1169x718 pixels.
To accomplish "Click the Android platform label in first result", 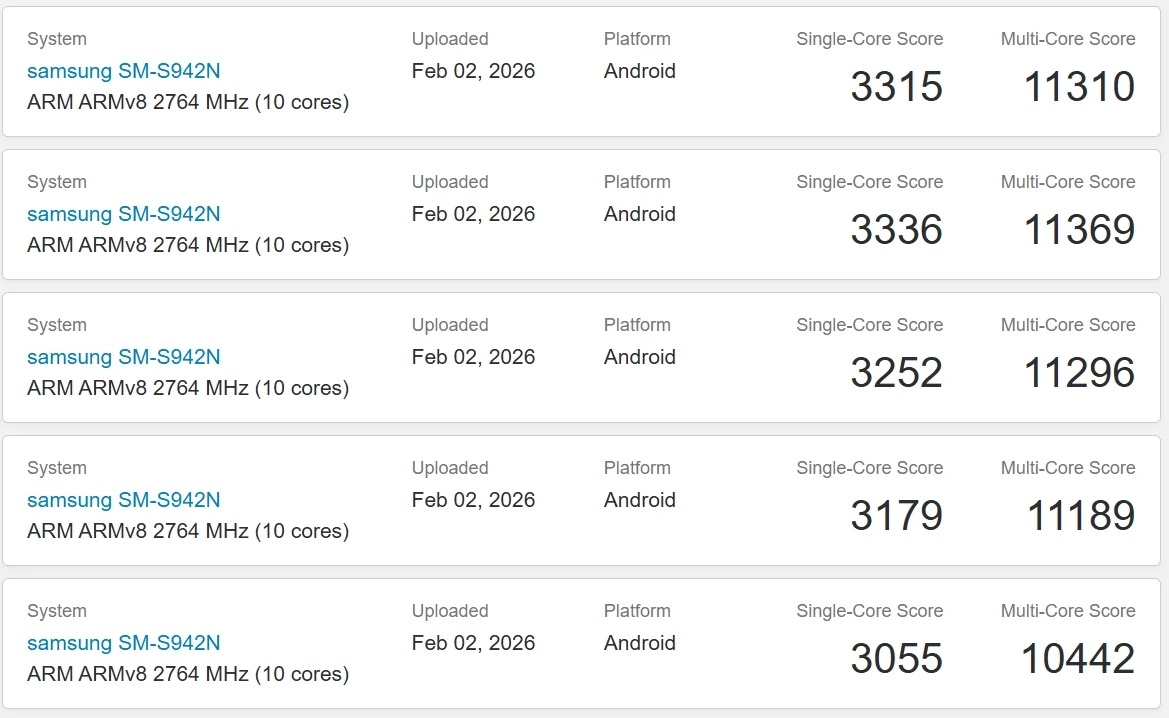I will click(639, 71).
